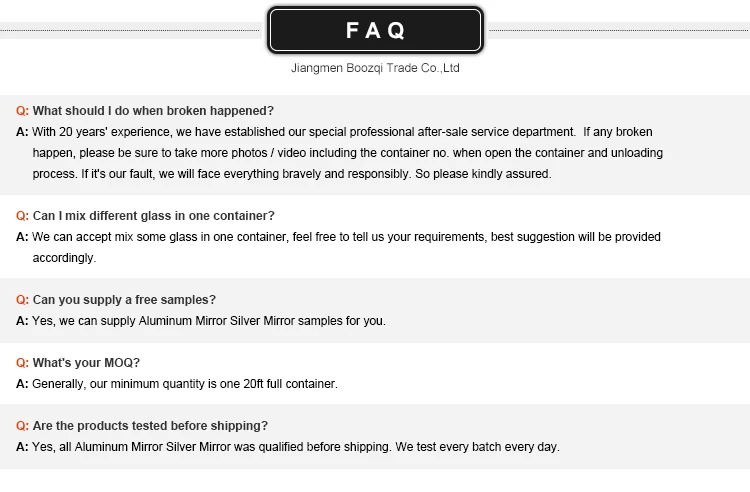Open the question "Are the products tested before shipping?"
The image size is (750, 492).
[150, 426]
